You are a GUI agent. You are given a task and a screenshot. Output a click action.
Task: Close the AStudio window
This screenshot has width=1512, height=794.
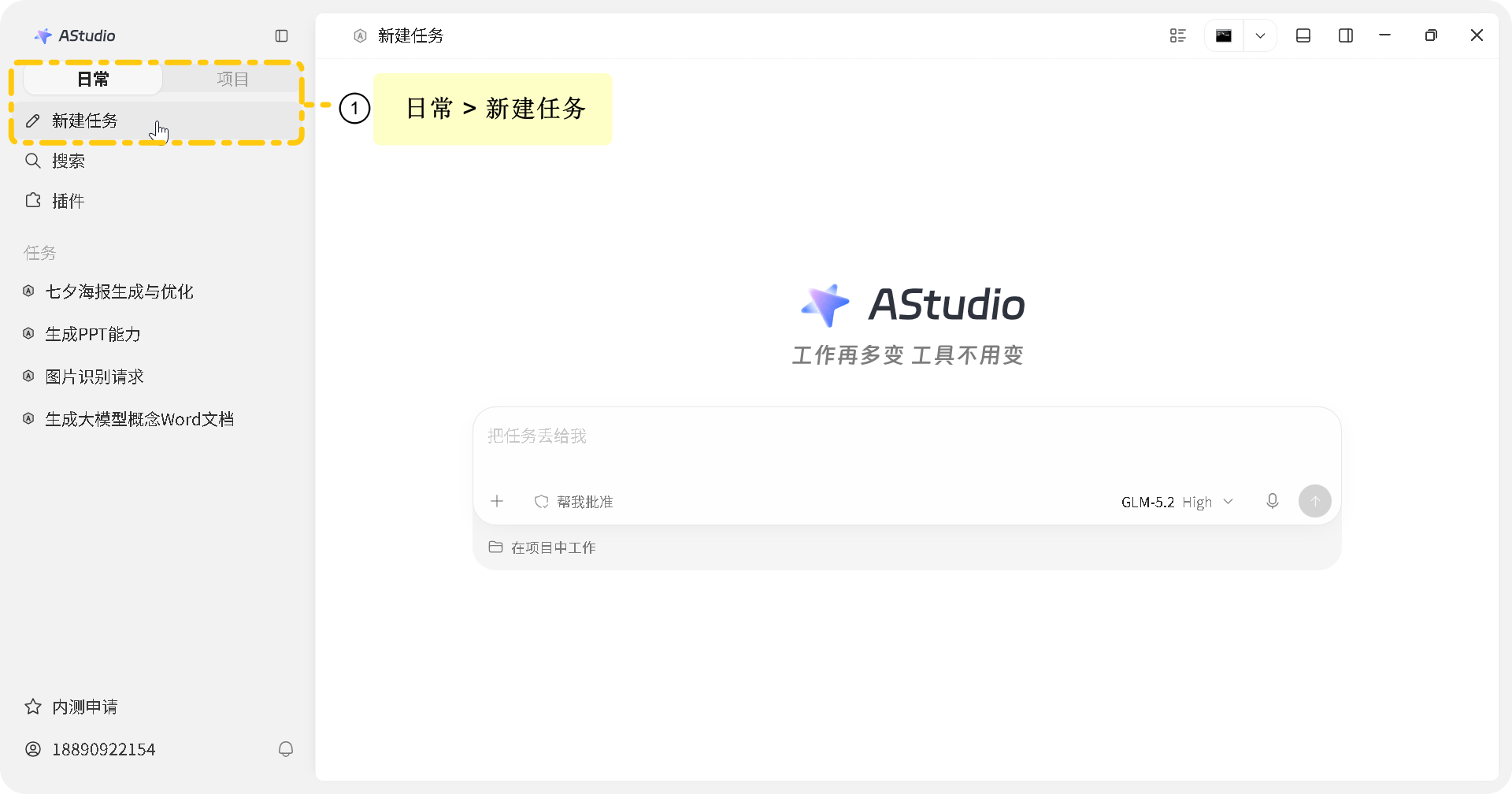pos(1477,35)
